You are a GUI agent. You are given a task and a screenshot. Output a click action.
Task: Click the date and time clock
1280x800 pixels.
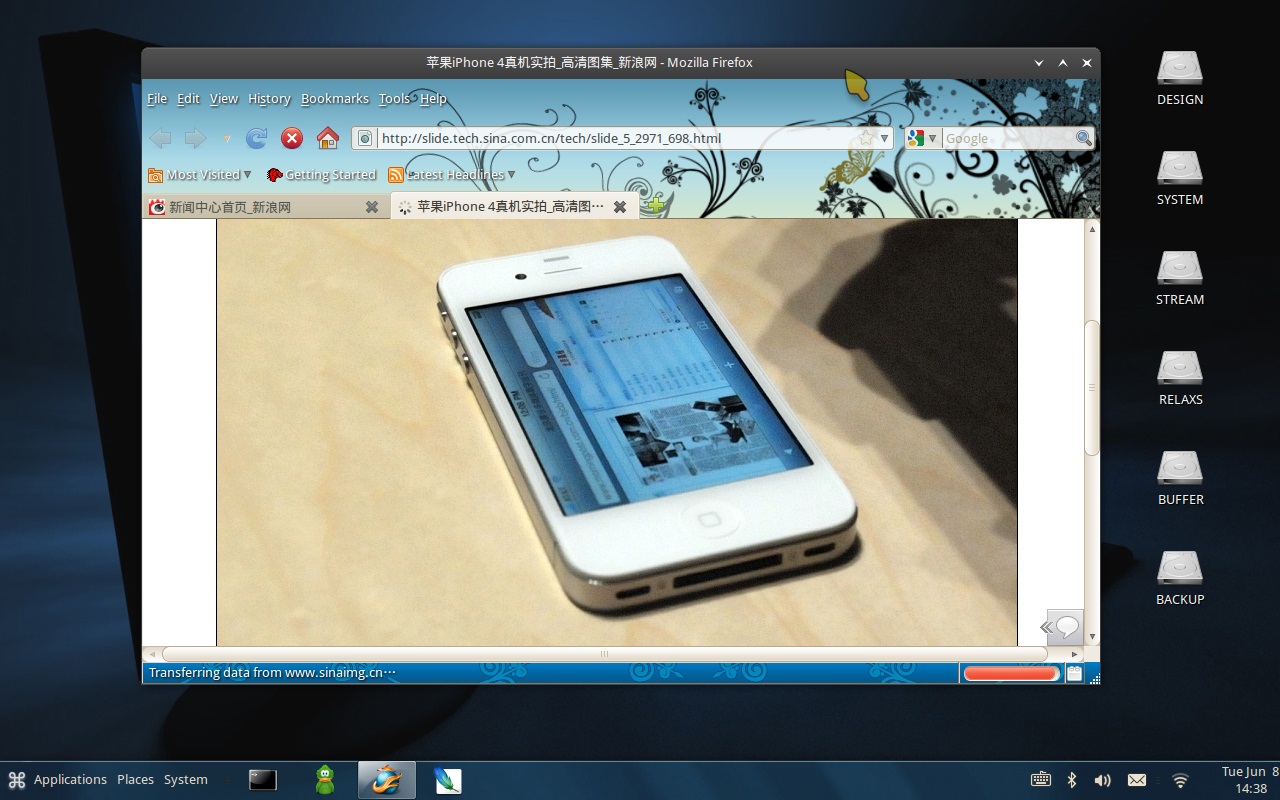coord(1250,780)
